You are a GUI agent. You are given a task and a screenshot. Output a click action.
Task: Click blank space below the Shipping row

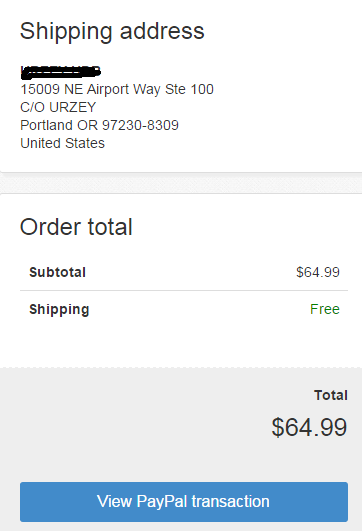click(184, 344)
